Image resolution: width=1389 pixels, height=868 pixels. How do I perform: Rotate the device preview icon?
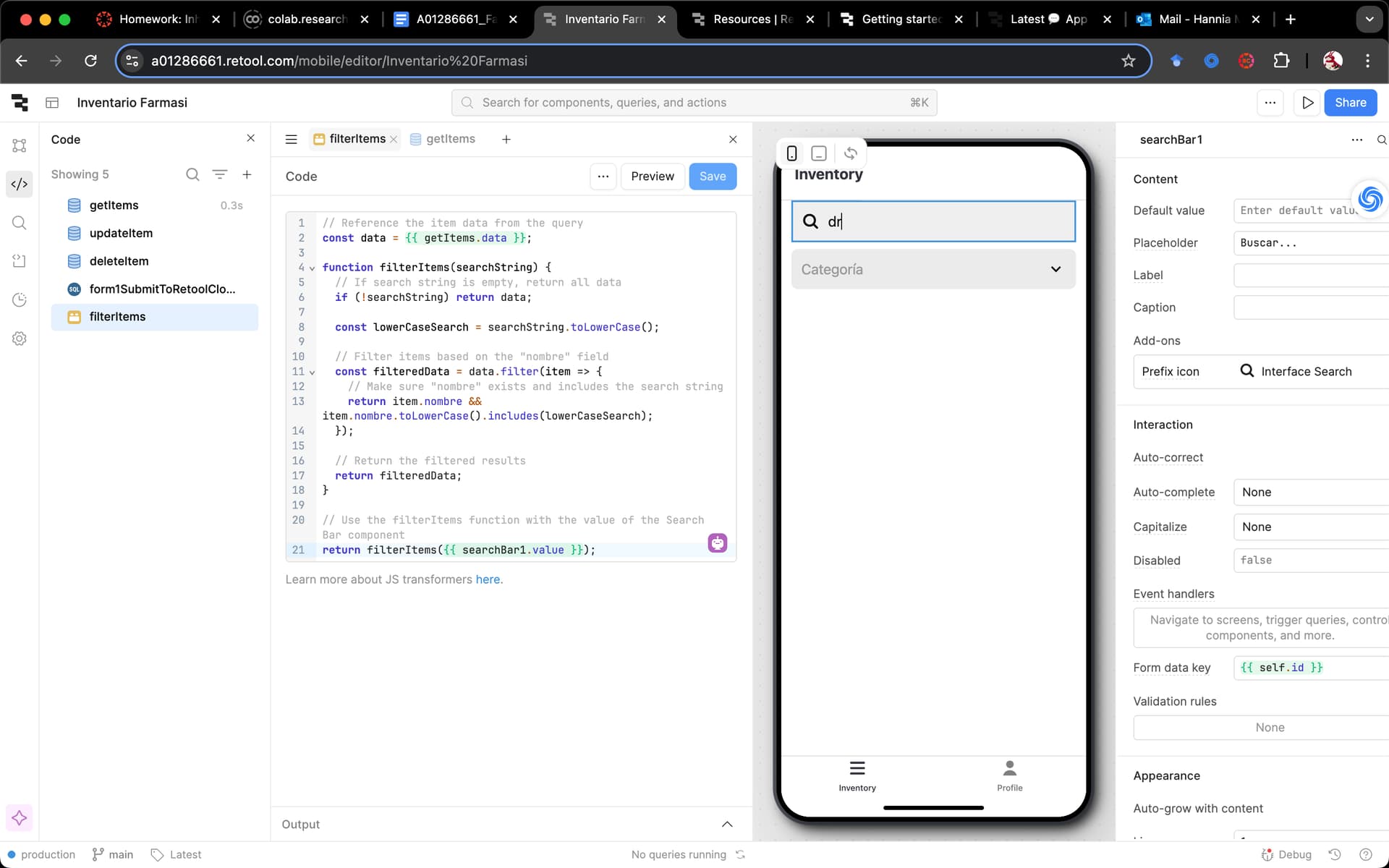click(x=851, y=153)
